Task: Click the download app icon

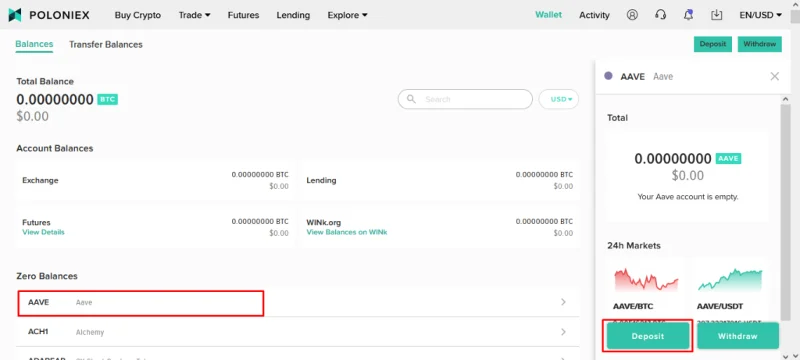Action: point(717,15)
